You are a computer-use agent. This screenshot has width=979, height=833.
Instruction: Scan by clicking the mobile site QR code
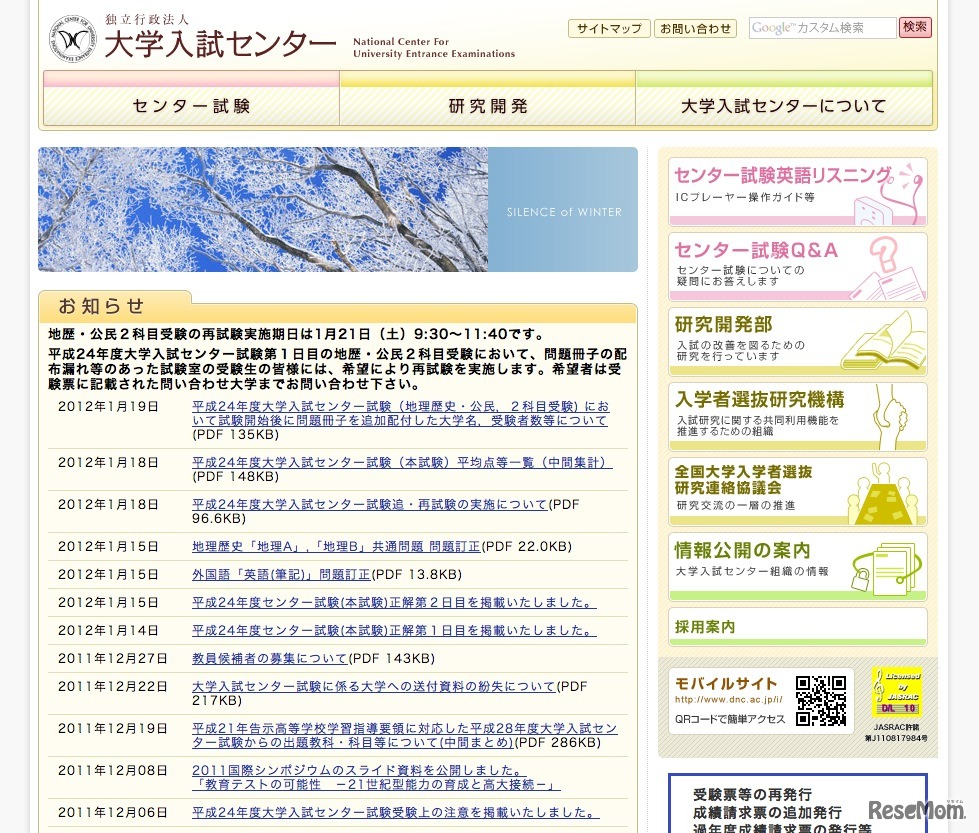pos(821,703)
